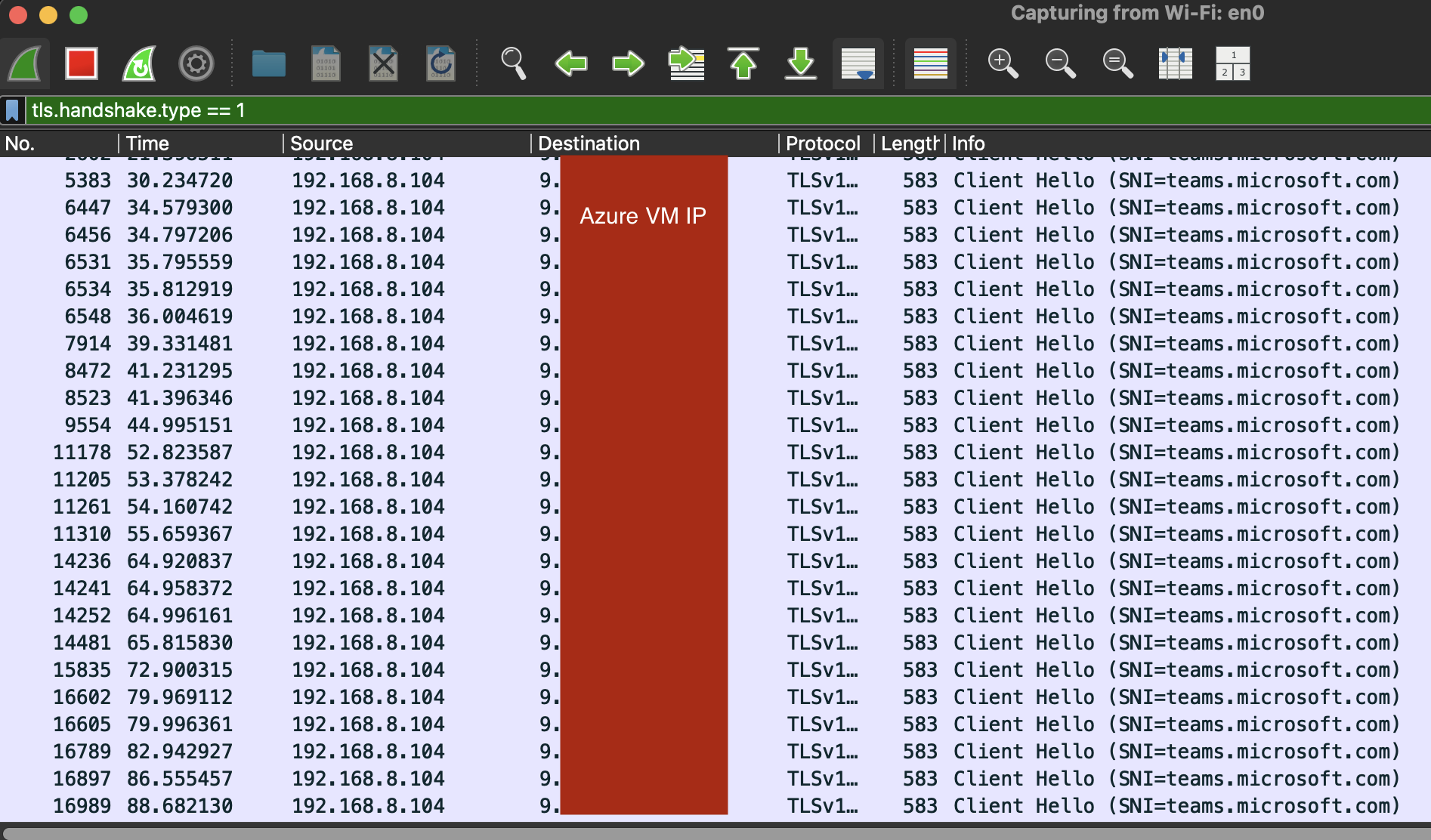Open a capture file with folder icon
This screenshot has width=1431, height=840.
click(269, 63)
